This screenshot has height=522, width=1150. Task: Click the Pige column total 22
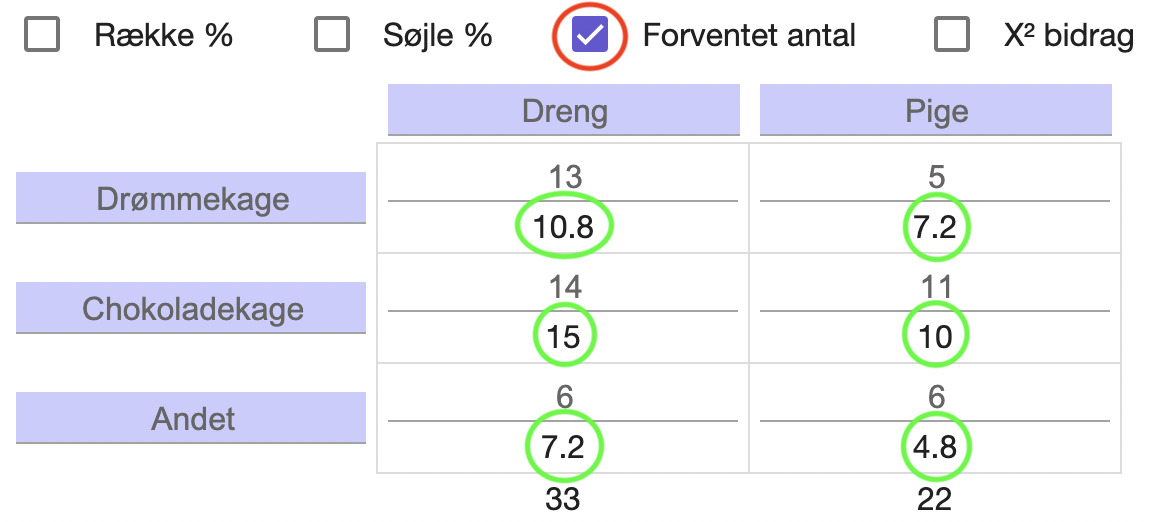[935, 499]
